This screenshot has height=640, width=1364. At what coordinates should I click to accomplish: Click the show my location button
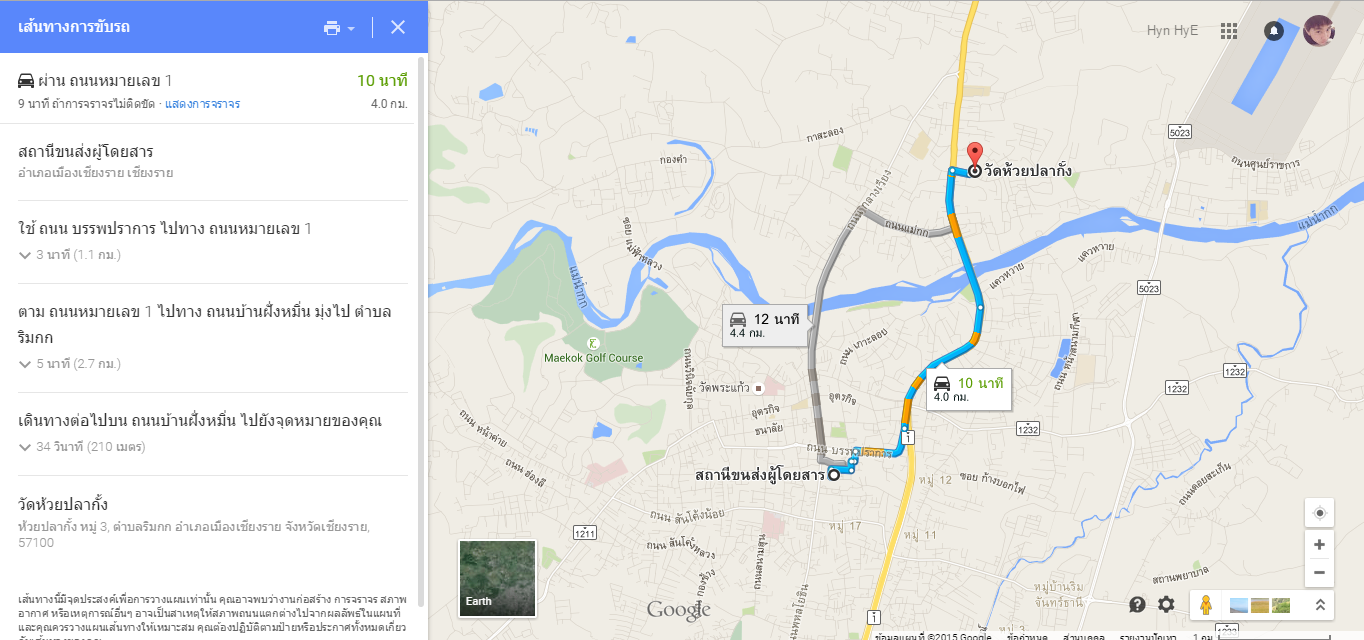click(x=1319, y=513)
